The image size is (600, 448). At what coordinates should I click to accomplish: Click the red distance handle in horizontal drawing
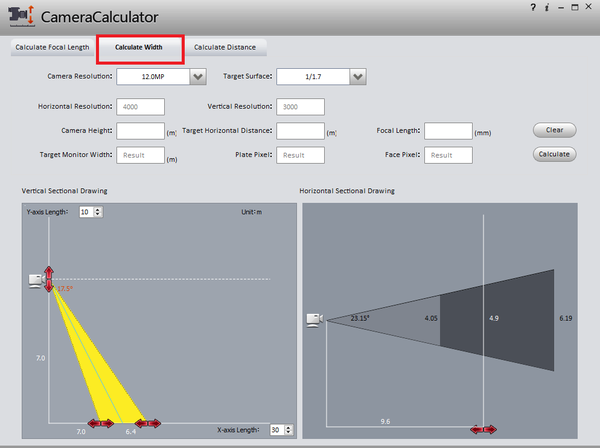tap(484, 430)
